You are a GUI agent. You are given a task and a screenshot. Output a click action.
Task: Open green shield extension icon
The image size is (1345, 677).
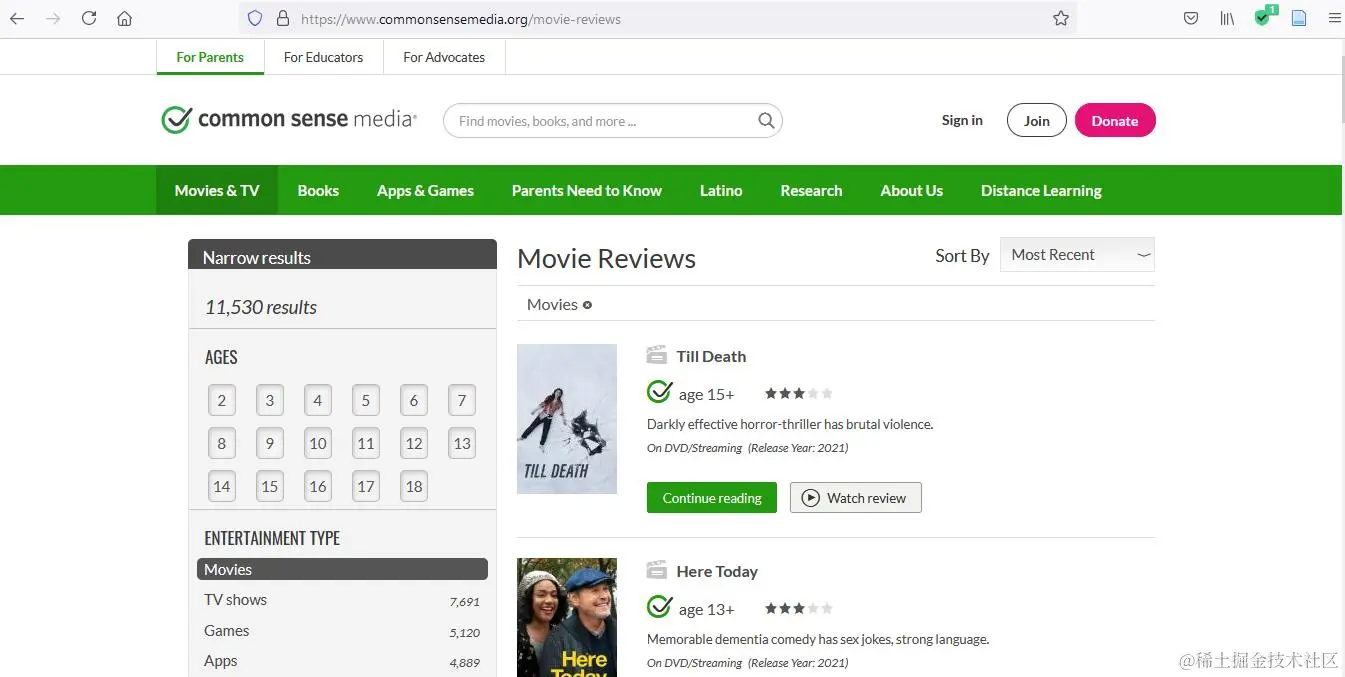[1263, 17]
